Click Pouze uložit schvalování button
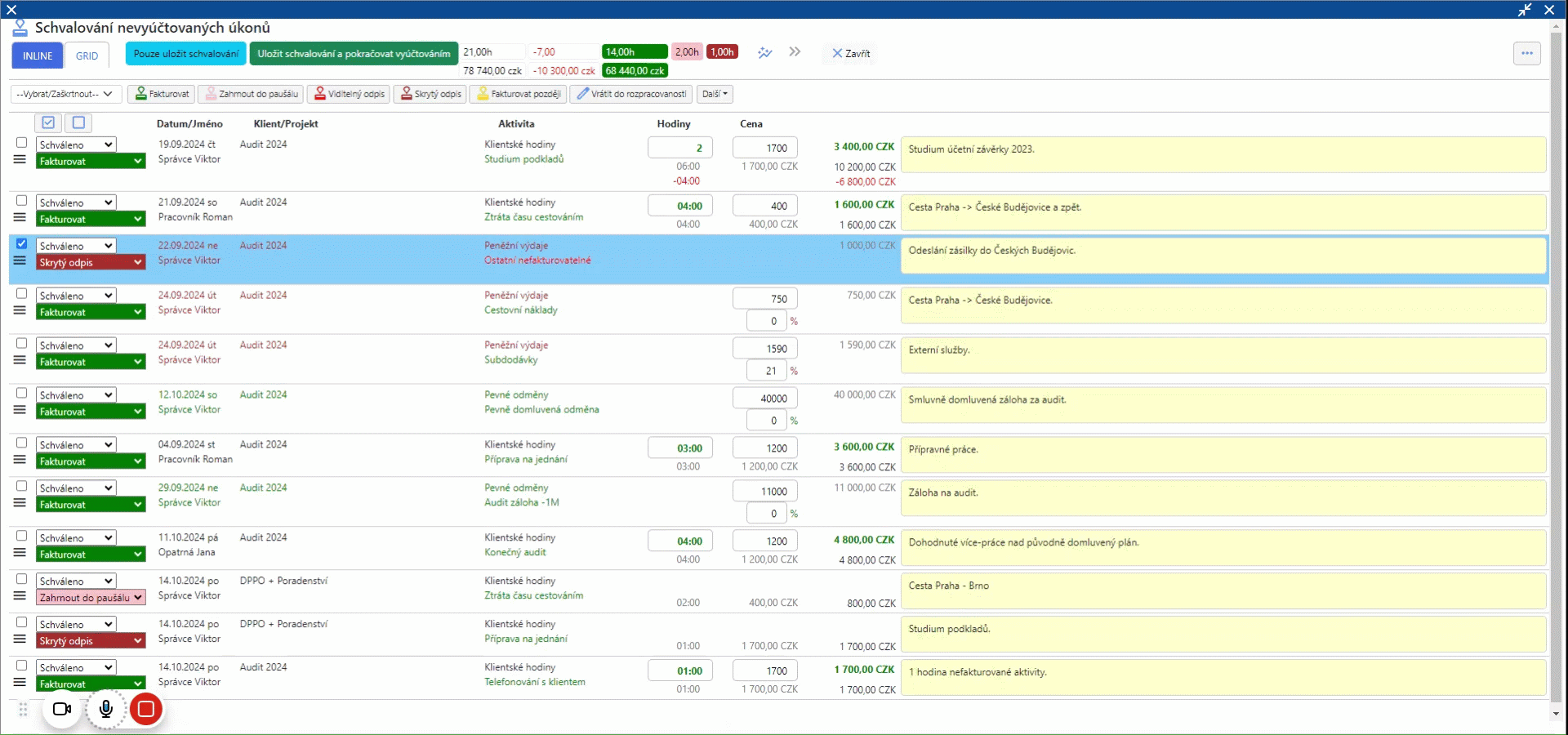This screenshot has width=1568, height=735. click(186, 54)
